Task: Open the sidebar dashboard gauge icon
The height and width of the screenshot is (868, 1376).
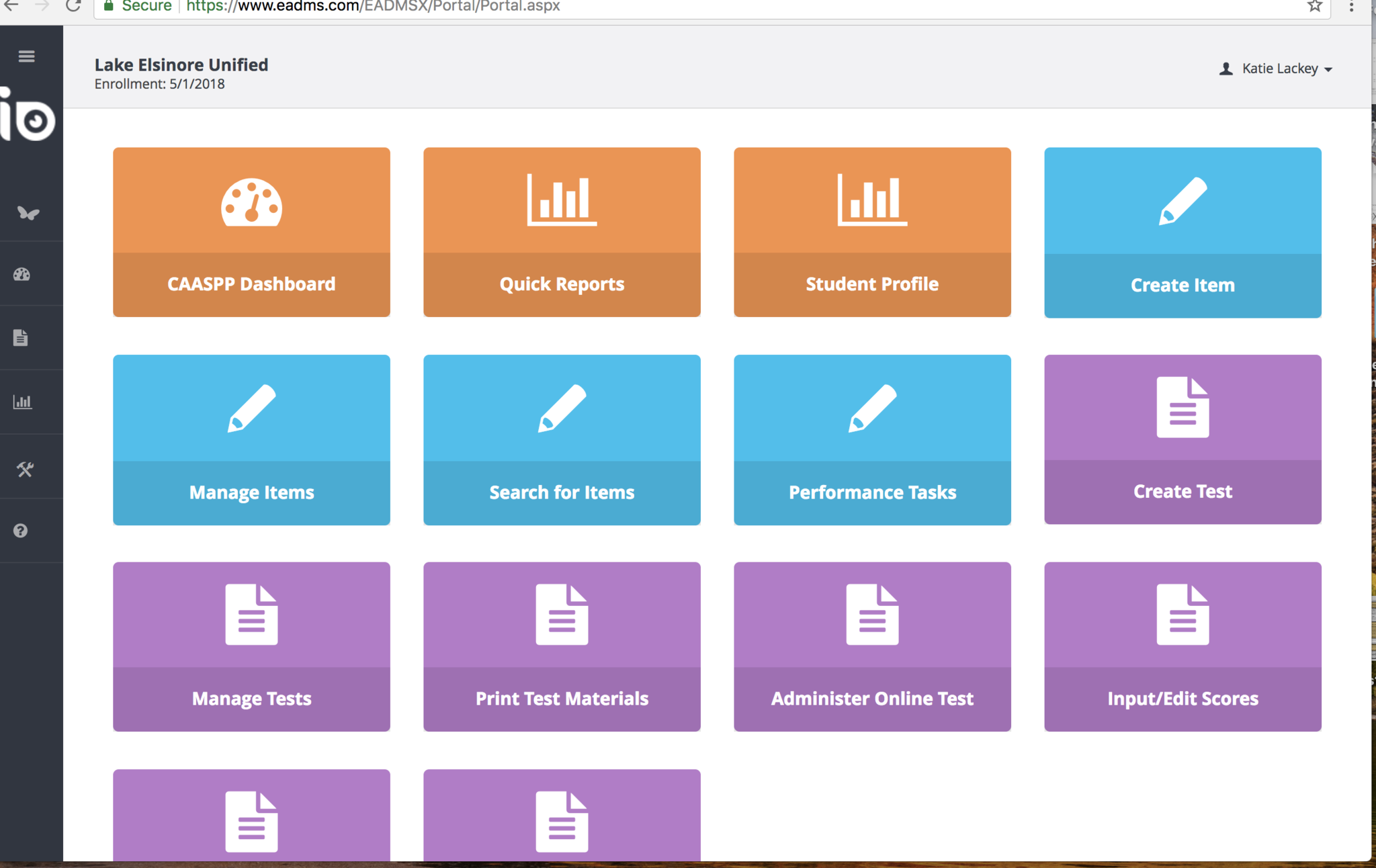Action: (x=21, y=274)
